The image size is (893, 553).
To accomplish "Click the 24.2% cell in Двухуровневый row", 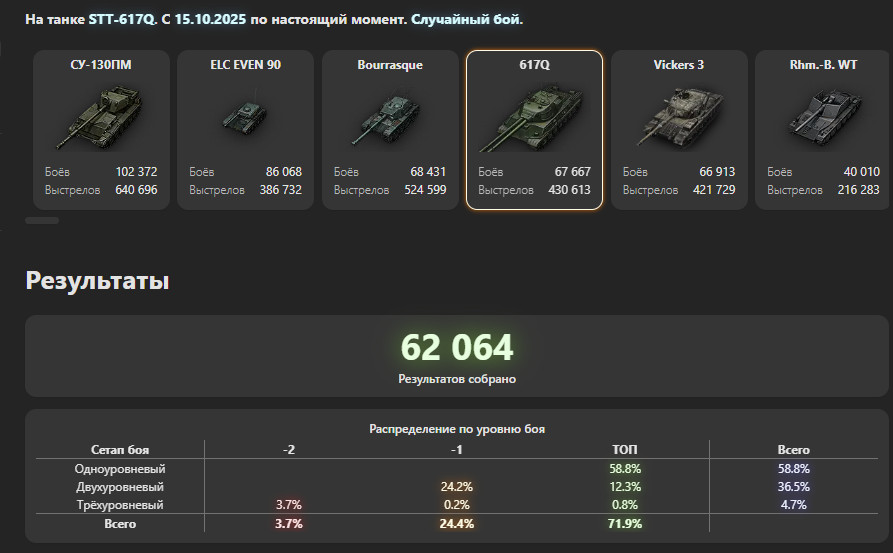I will (x=456, y=486).
